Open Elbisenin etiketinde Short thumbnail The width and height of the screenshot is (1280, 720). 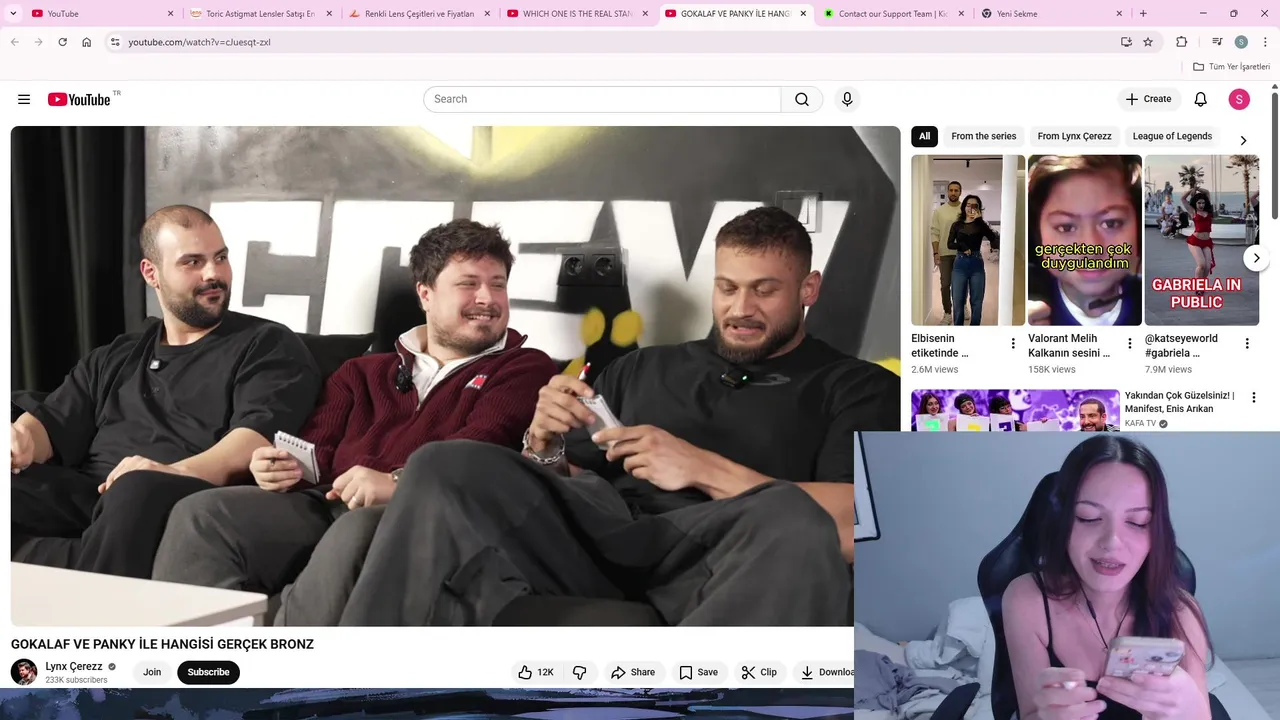click(968, 240)
